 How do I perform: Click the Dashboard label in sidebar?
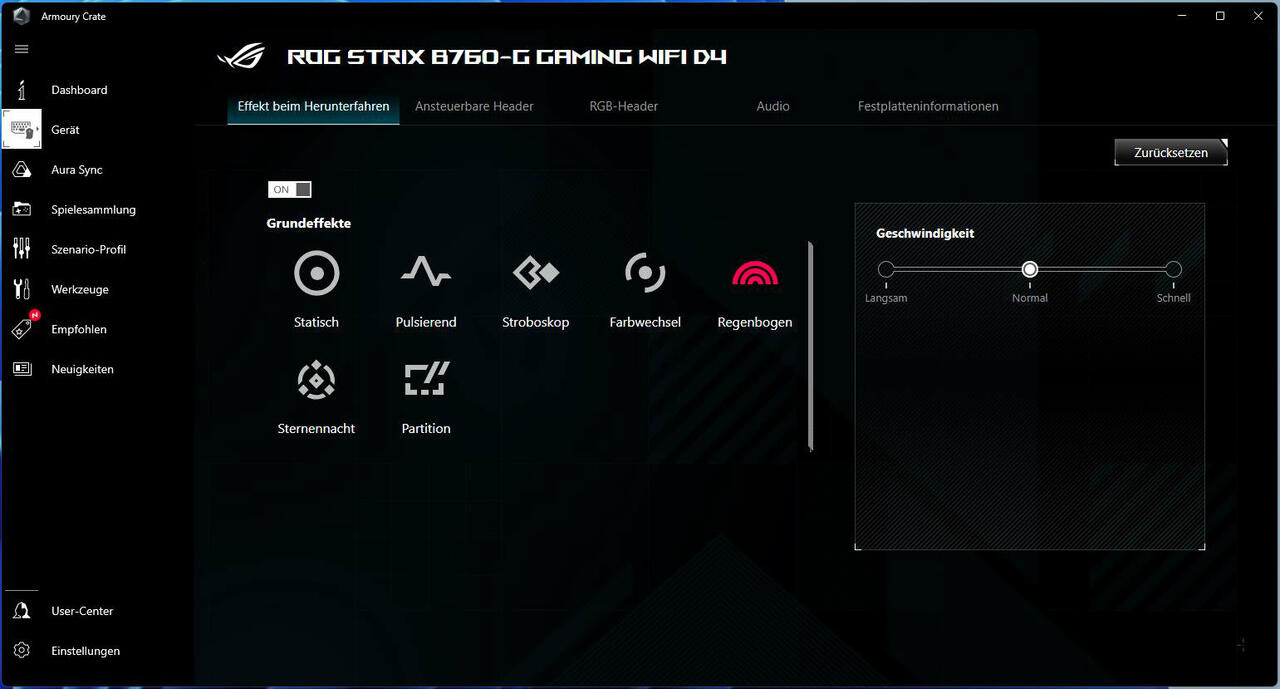click(x=79, y=90)
